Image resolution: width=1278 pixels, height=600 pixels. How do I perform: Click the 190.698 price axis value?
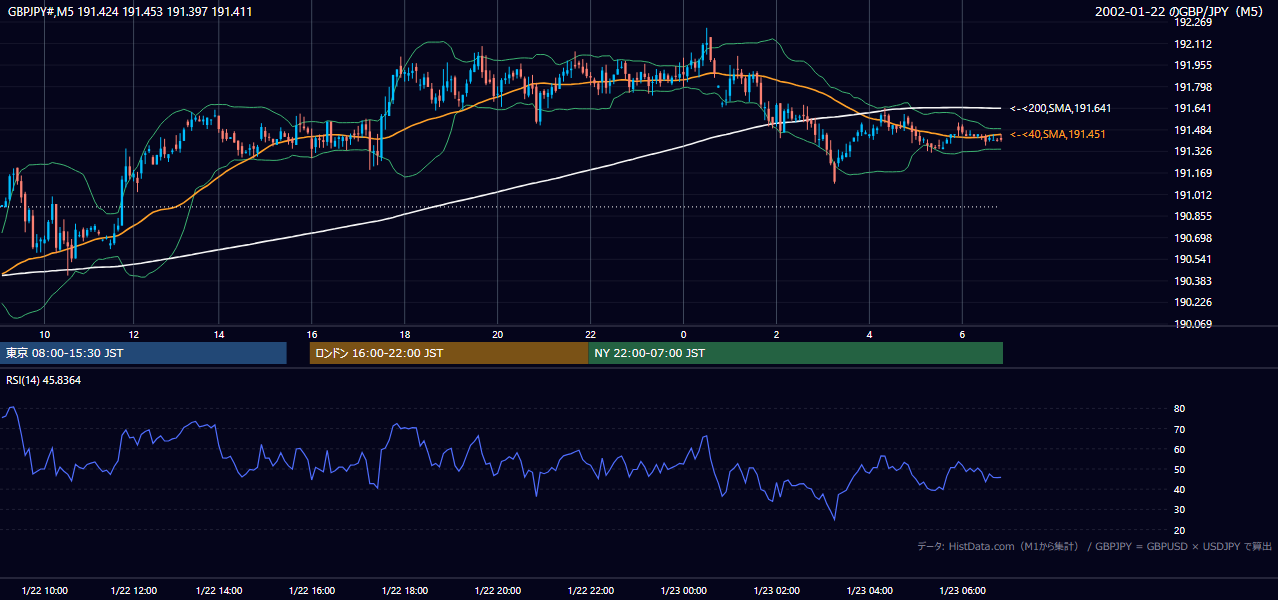coord(1193,238)
